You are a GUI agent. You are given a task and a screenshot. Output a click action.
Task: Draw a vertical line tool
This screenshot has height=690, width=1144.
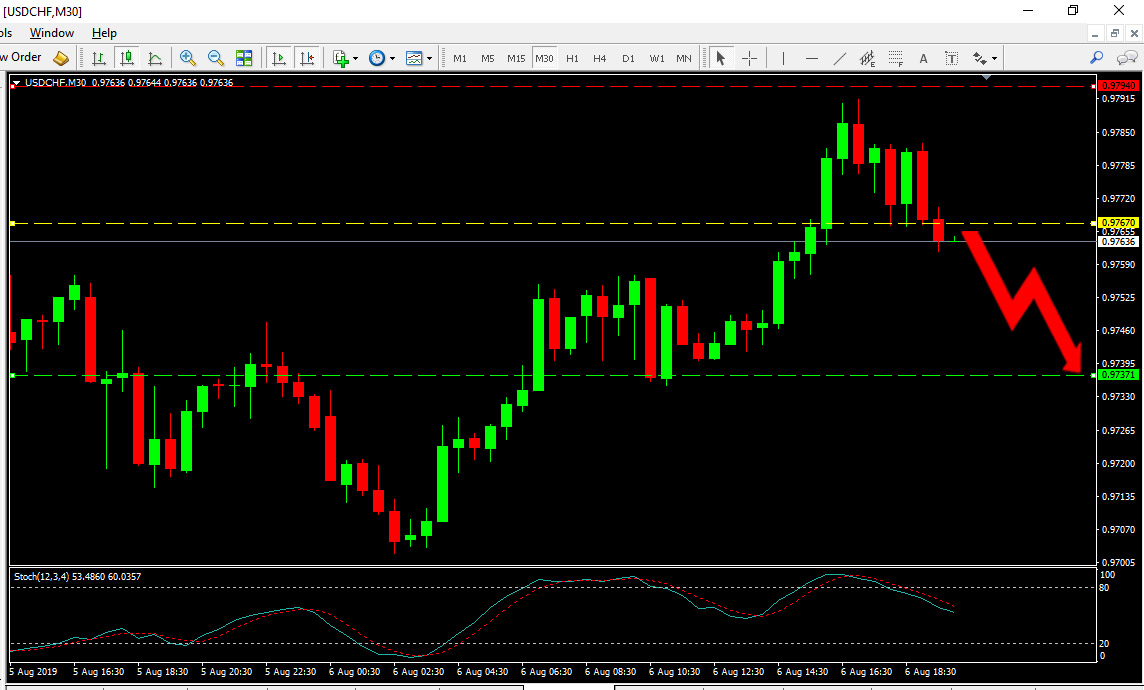[x=783, y=58]
